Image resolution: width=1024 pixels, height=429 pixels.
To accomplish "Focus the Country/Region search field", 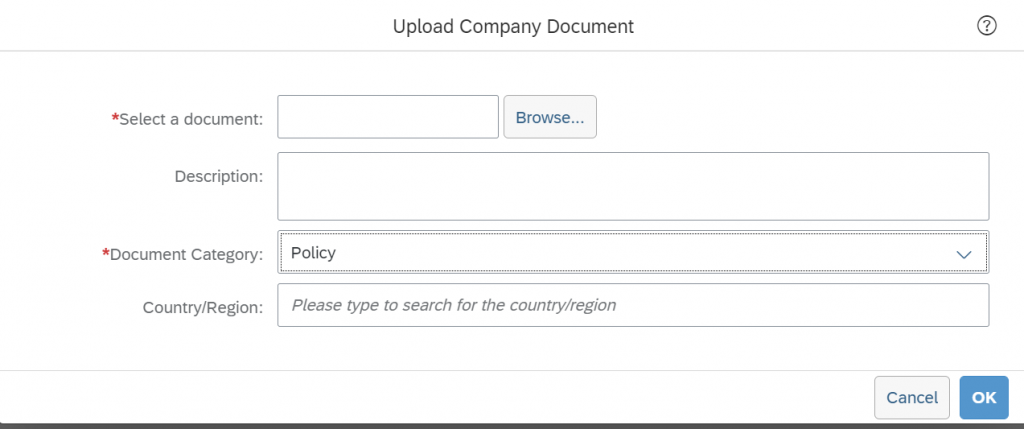I will tap(633, 305).
